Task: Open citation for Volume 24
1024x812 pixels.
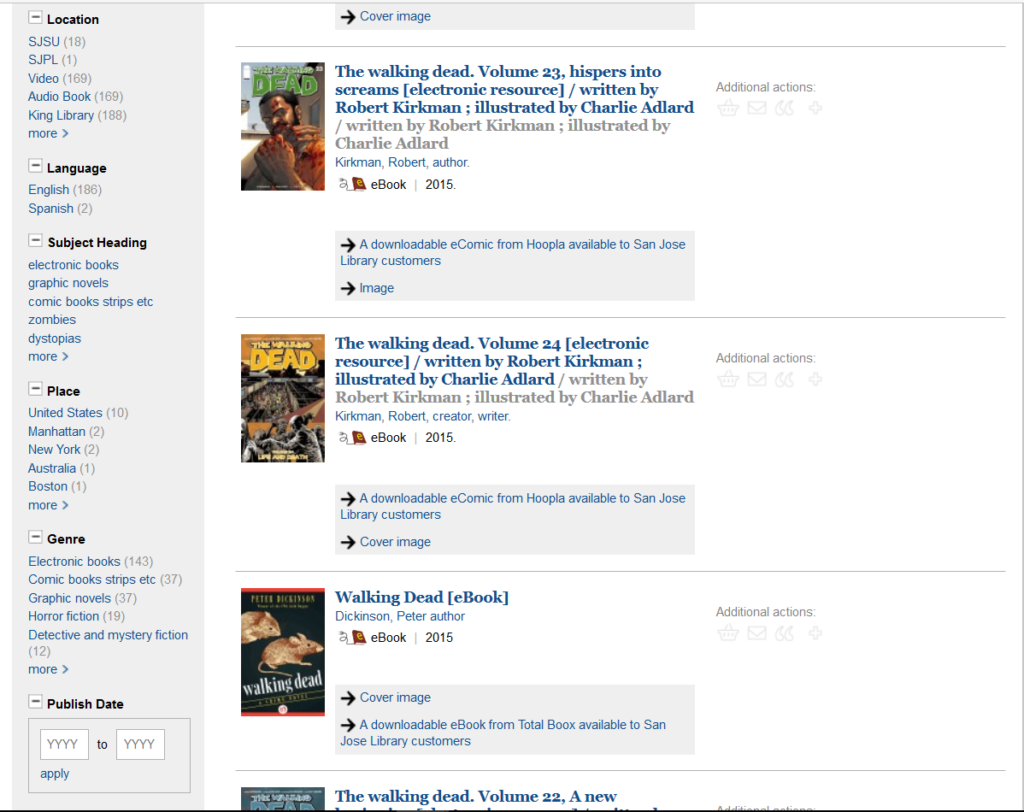Action: pyautogui.click(x=784, y=379)
